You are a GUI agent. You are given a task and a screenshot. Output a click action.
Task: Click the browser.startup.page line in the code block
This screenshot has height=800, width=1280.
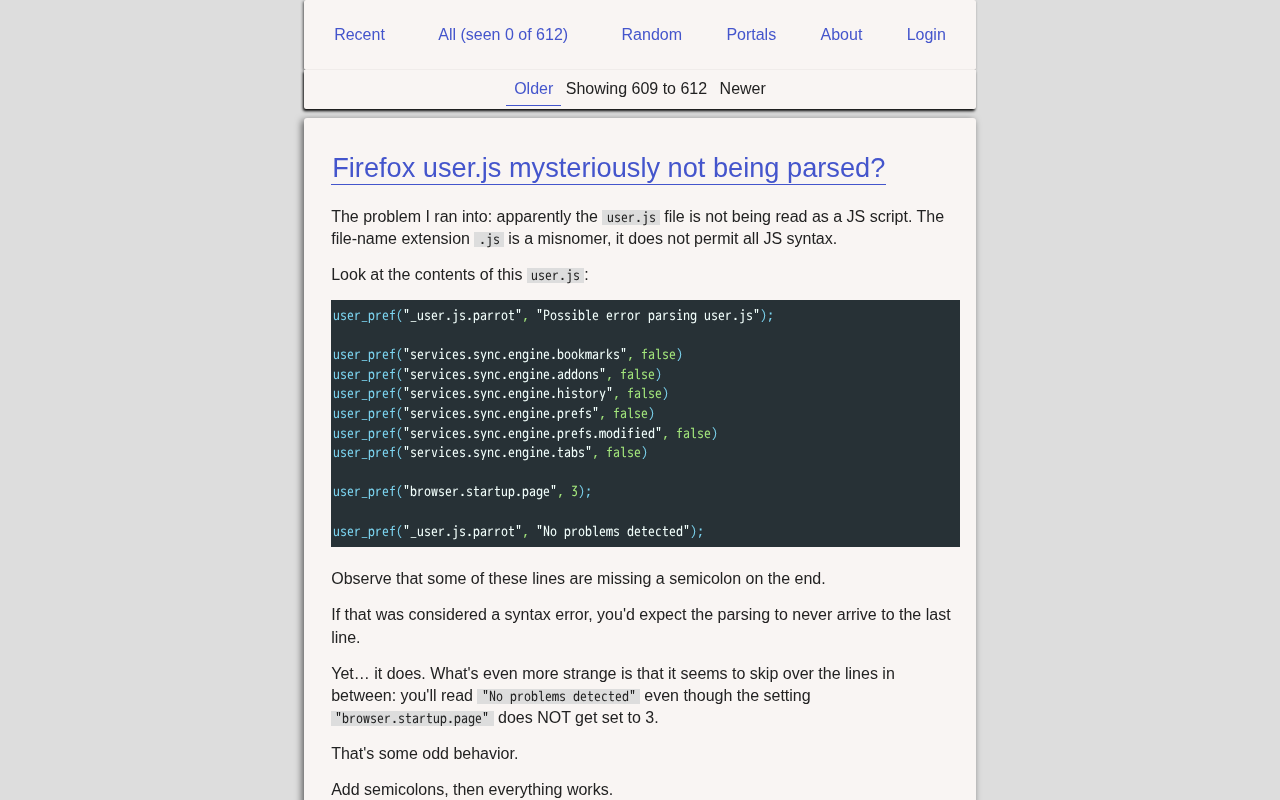tap(462, 492)
